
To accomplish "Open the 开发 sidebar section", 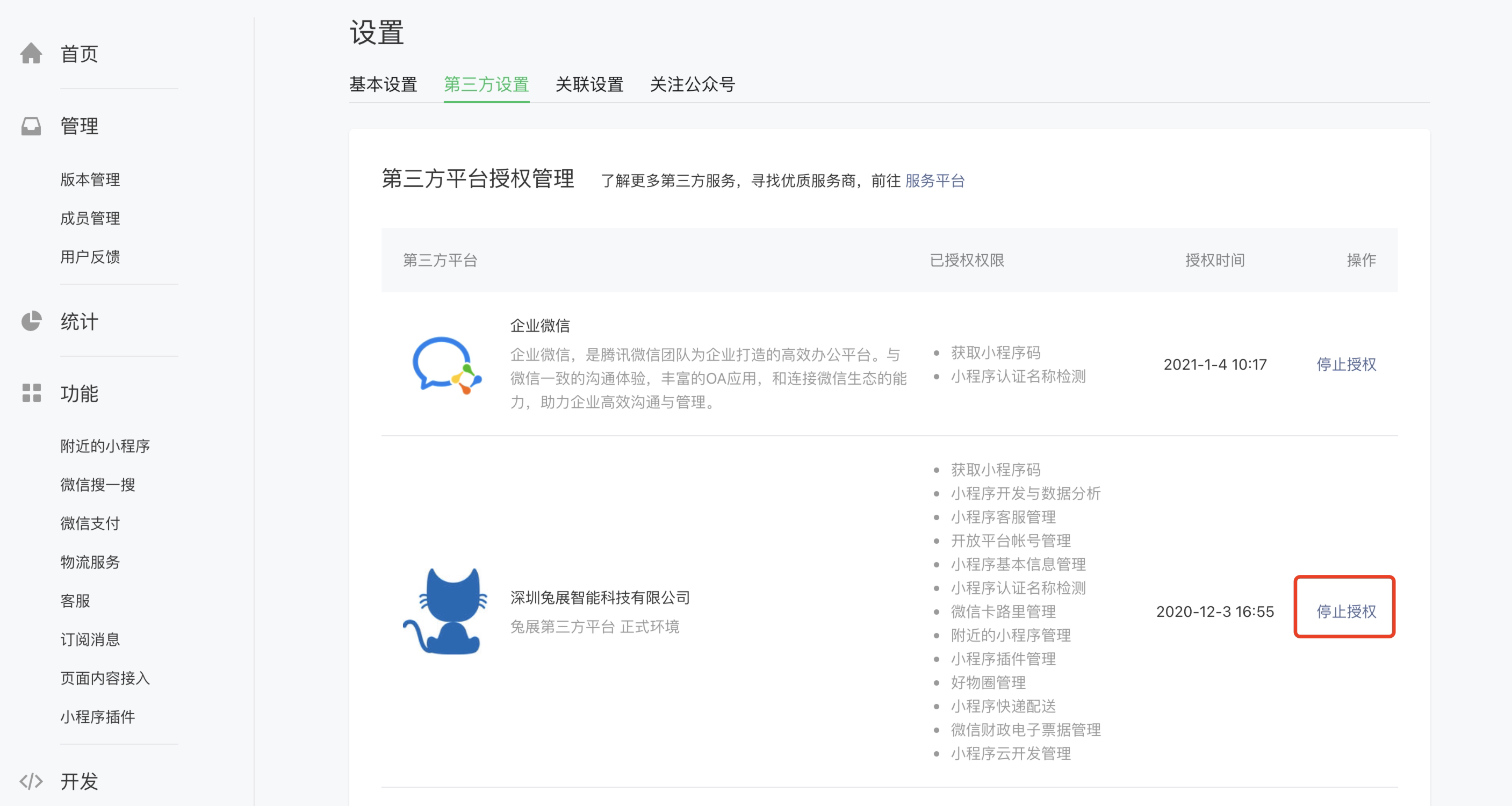I will coord(79,781).
